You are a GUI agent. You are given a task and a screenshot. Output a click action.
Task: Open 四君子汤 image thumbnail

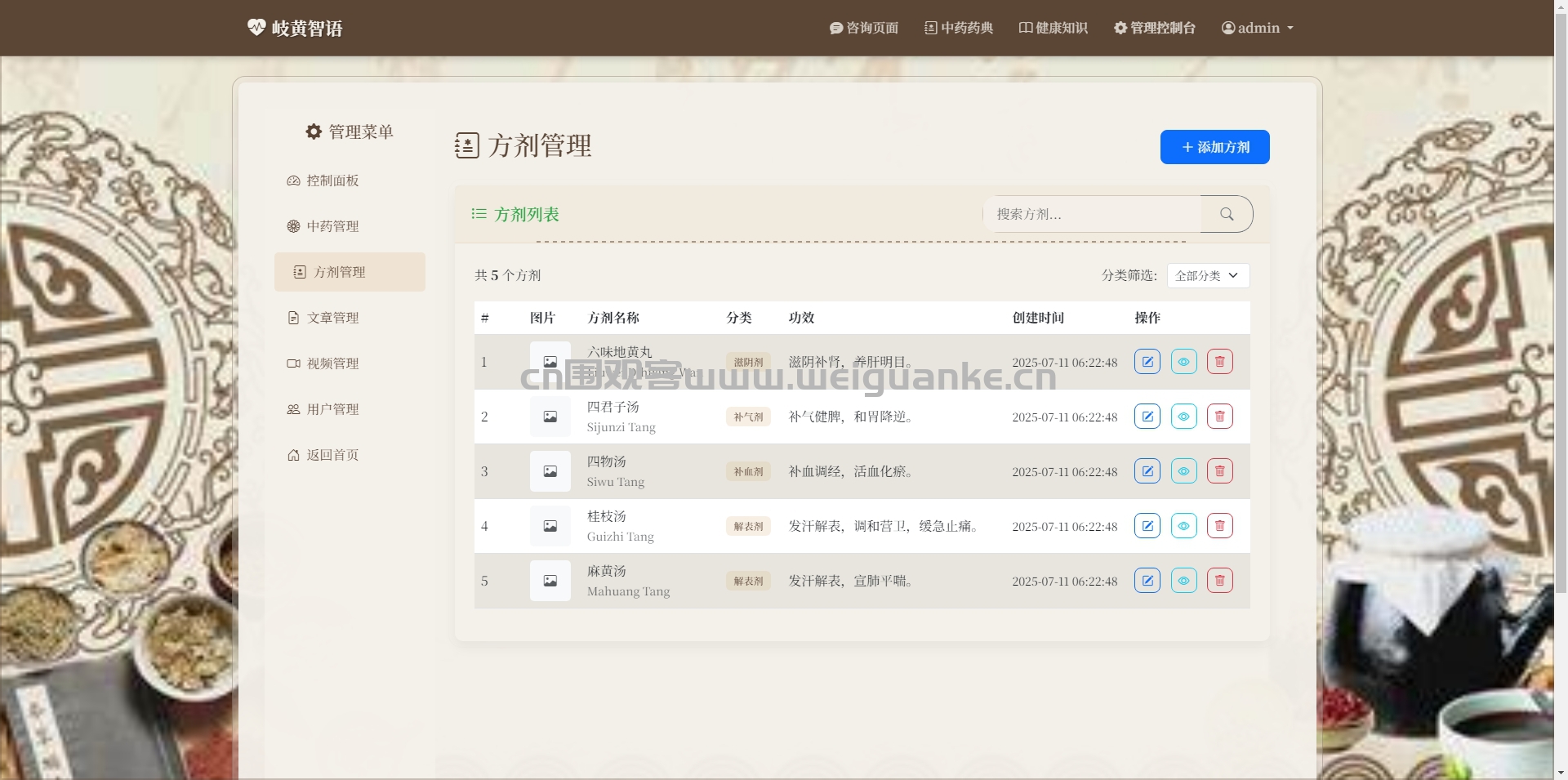click(550, 417)
